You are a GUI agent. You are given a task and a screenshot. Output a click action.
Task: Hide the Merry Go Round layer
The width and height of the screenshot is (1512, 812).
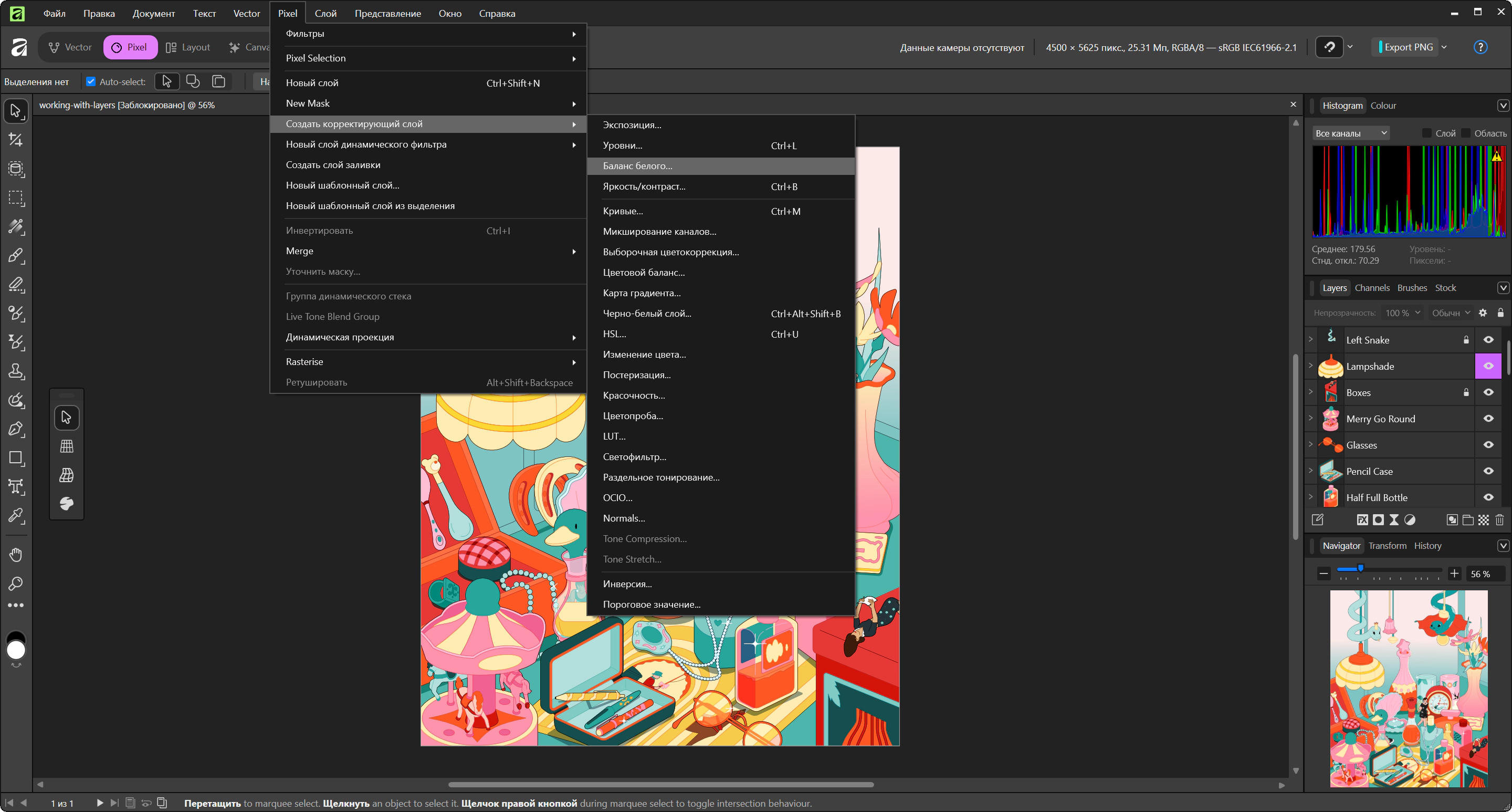pos(1488,419)
